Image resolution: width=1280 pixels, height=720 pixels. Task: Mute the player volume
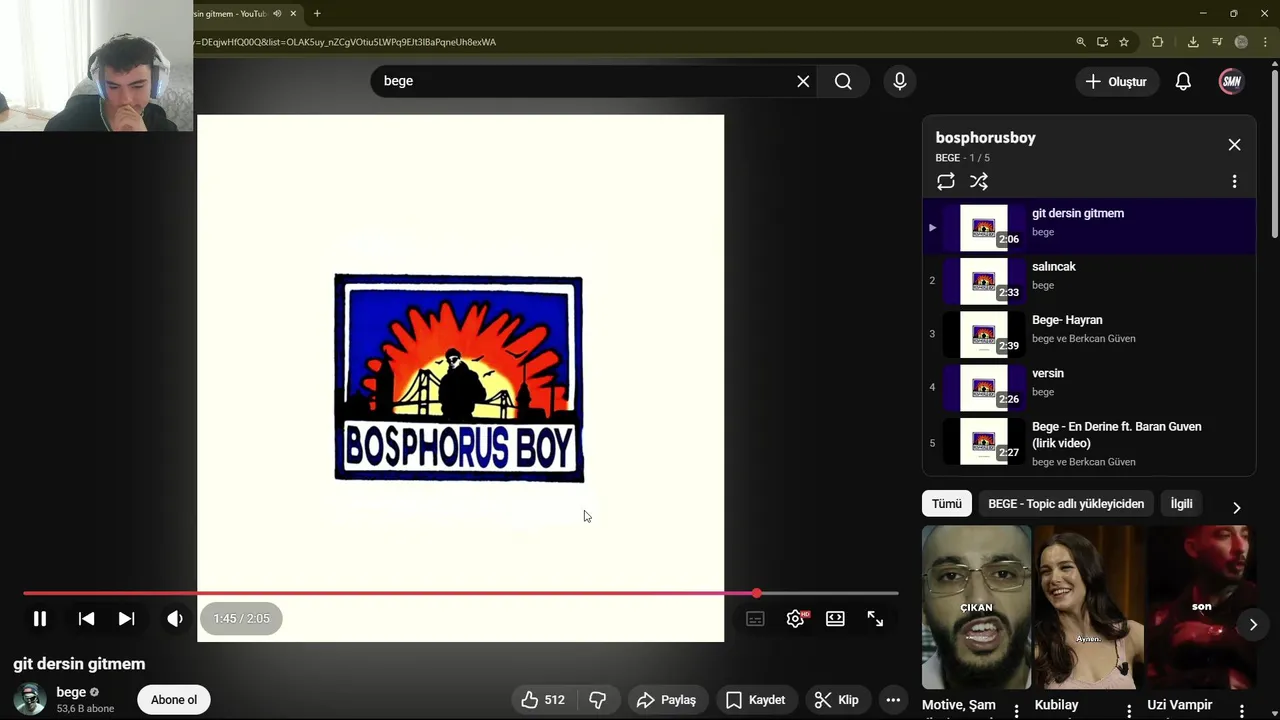point(175,619)
